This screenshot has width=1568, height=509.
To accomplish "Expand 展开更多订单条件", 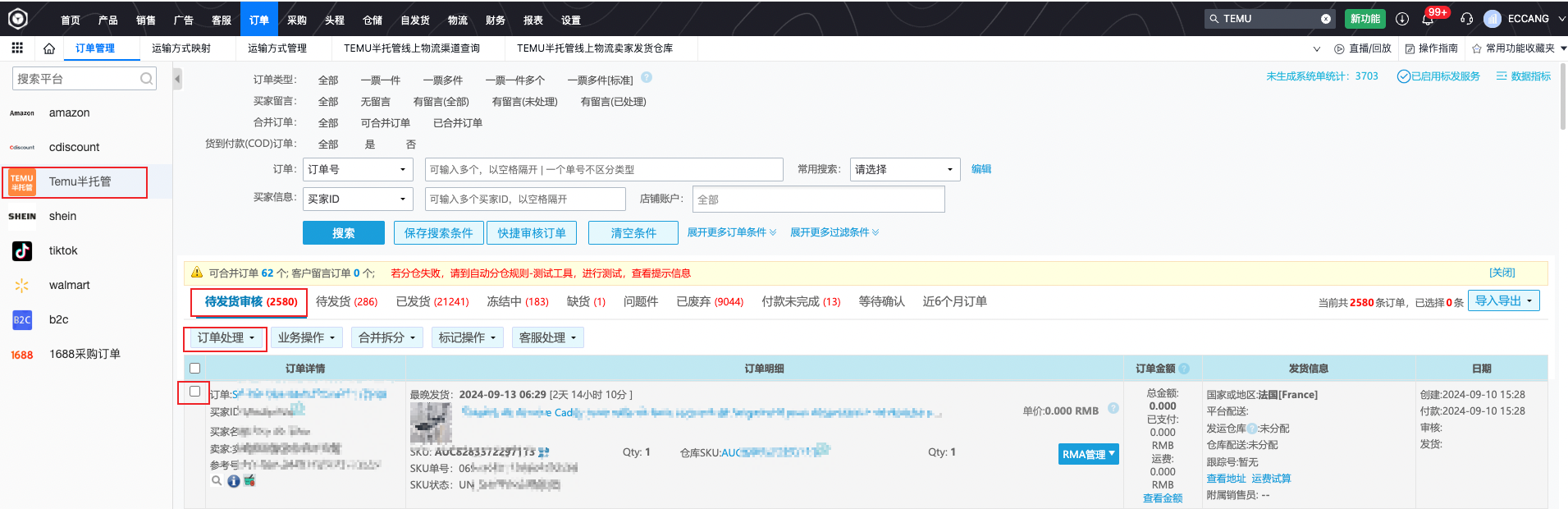I will 731,232.
